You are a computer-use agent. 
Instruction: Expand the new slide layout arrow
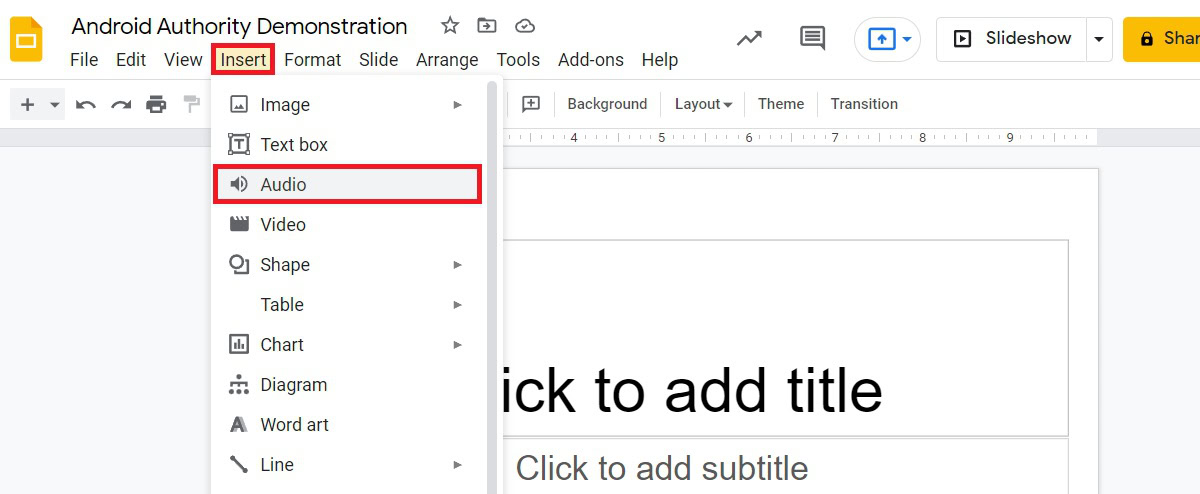coord(55,104)
